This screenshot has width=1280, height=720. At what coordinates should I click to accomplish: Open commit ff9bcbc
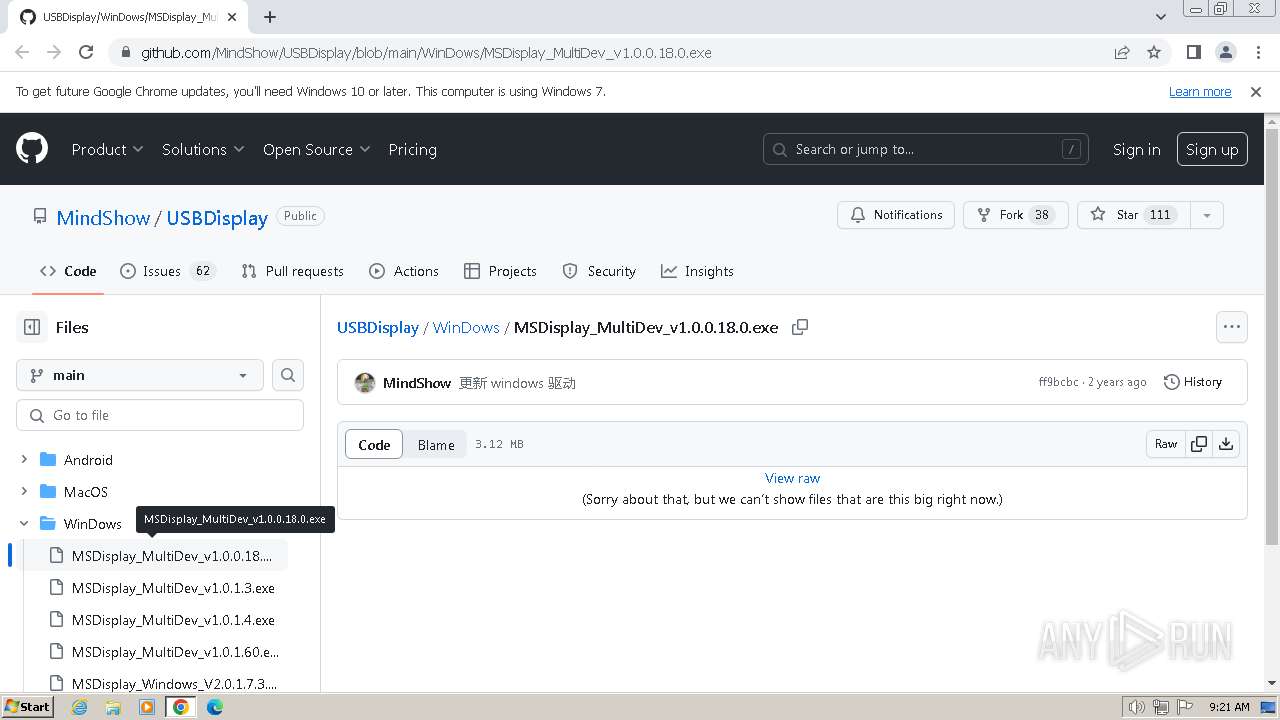[x=1059, y=382]
